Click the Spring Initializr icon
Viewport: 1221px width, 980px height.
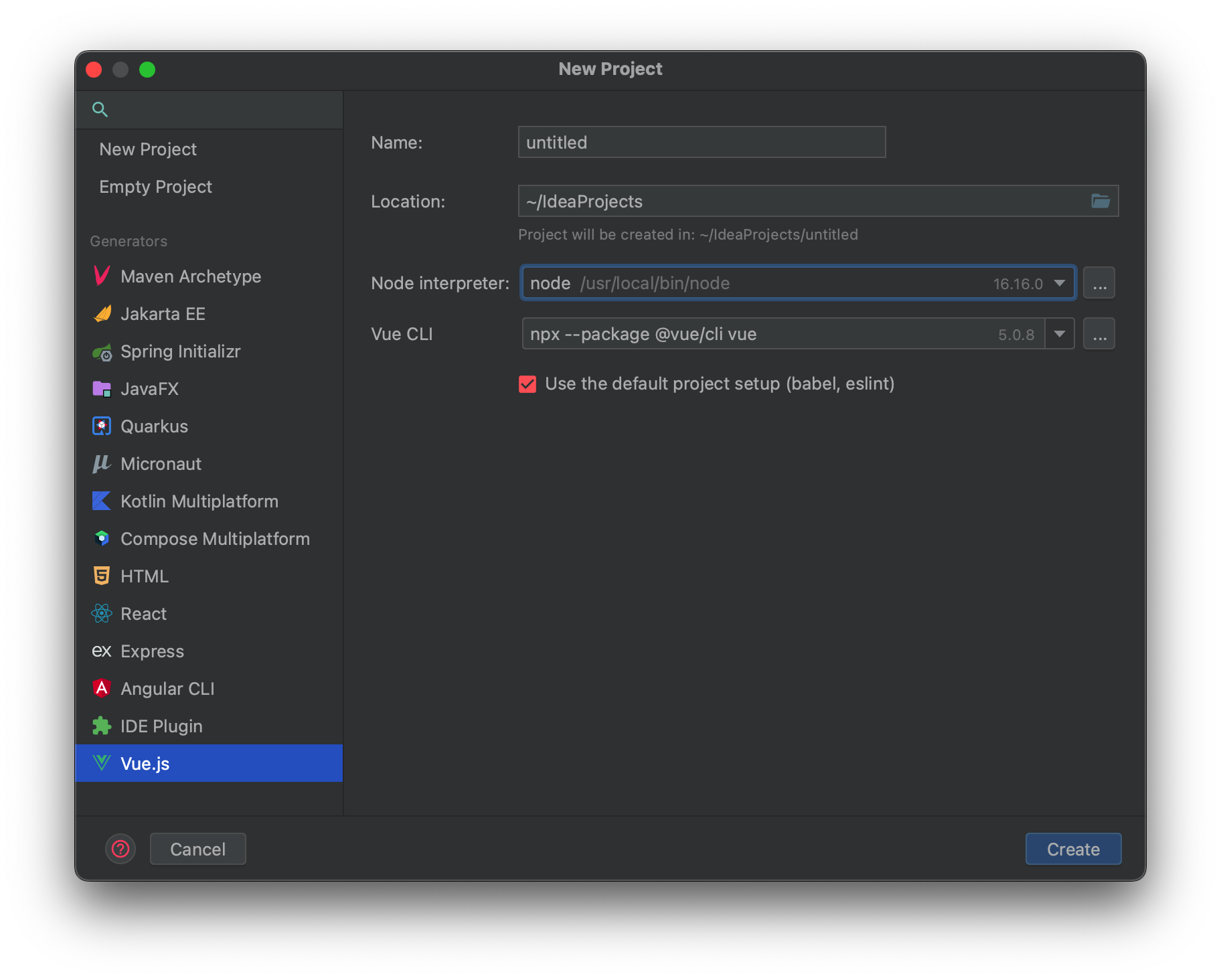102,351
